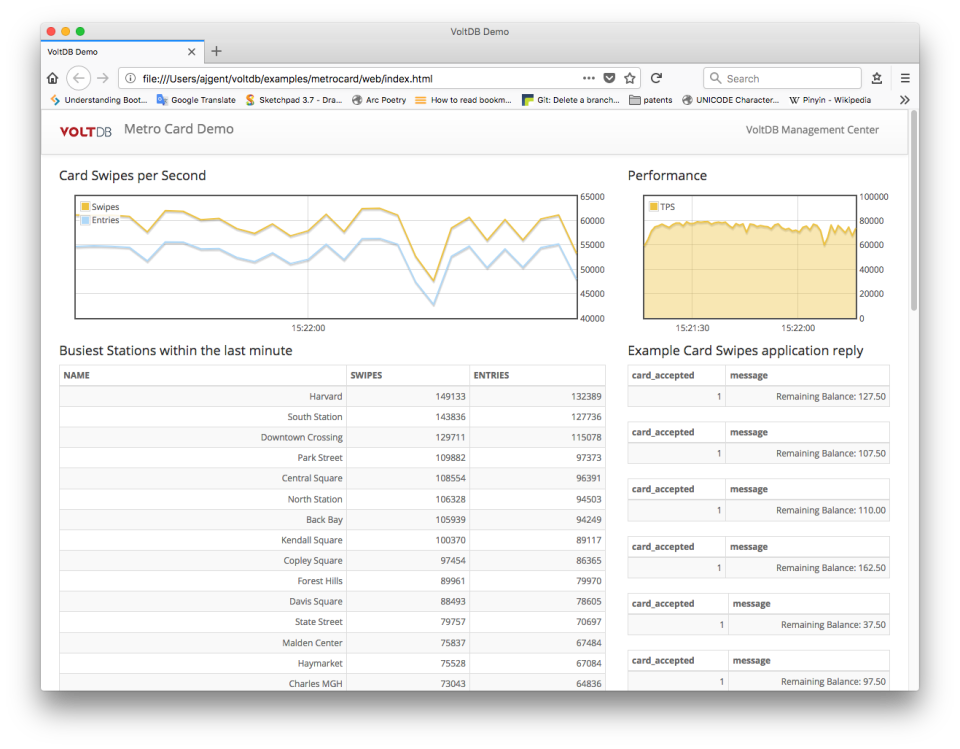Open Sketchpad 3.7 bookmark
Image resolution: width=960 pixels, height=749 pixels.
[294, 100]
